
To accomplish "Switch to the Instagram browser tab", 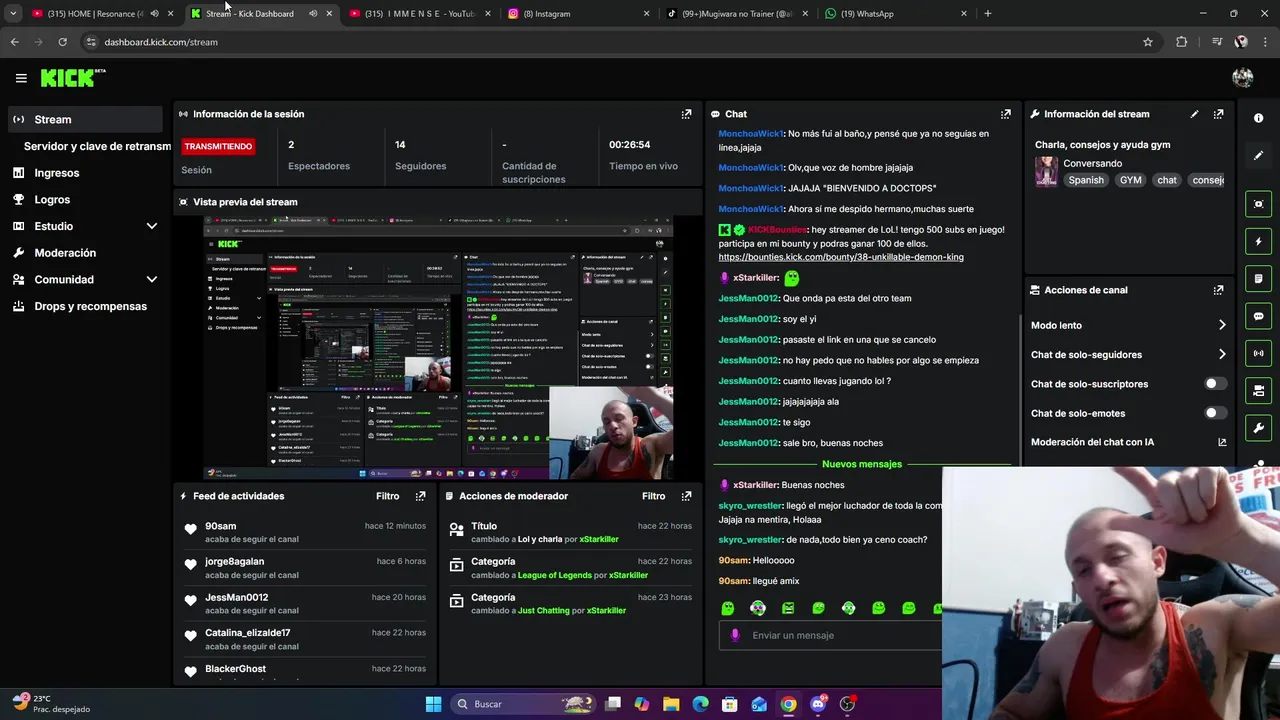I will [578, 14].
